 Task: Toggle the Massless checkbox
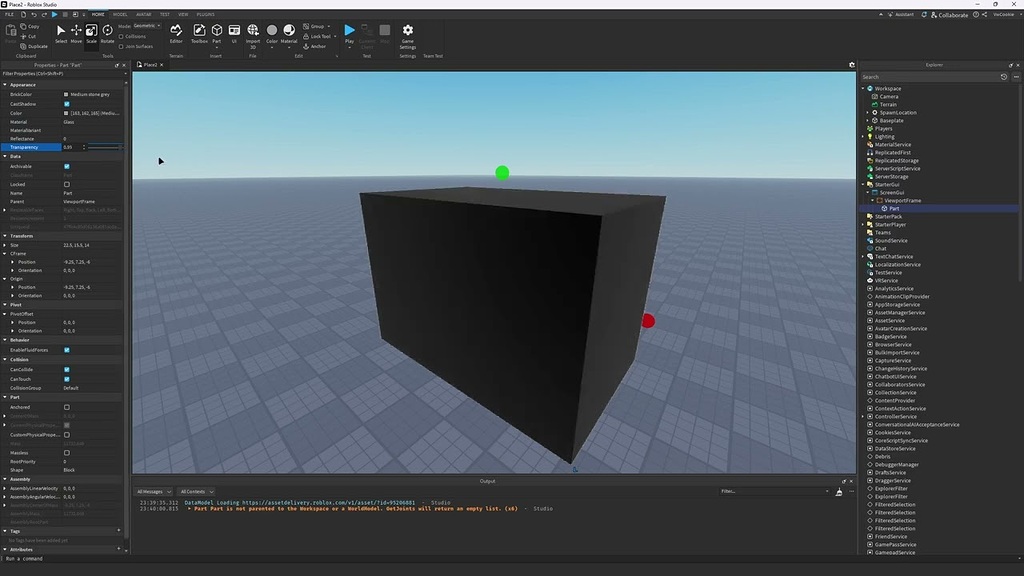click(x=67, y=453)
